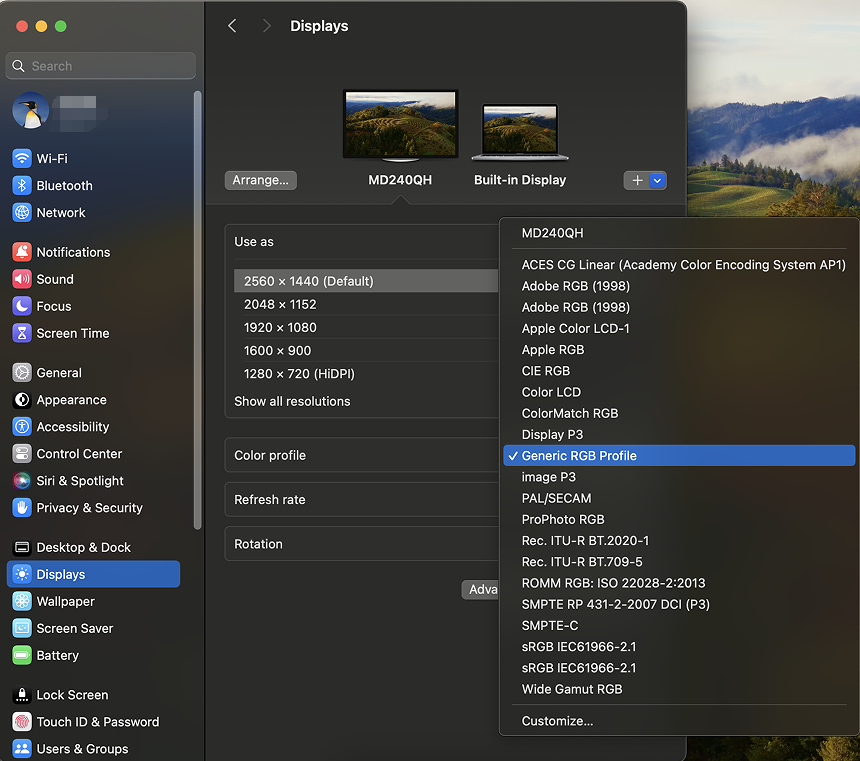Select checked Generic RGB Profile item
The image size is (860, 761).
[679, 455]
